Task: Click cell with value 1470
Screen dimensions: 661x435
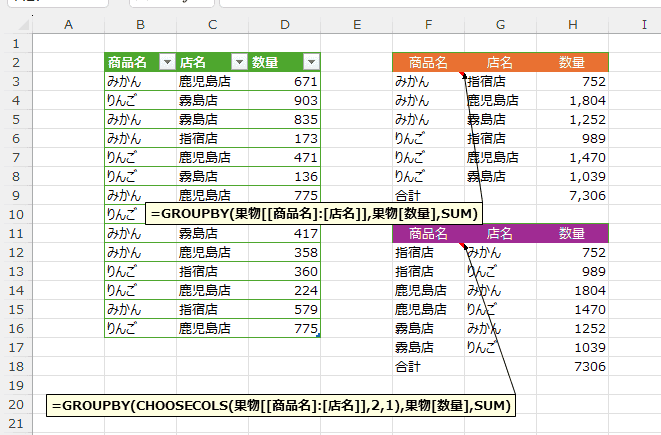Action: (x=572, y=309)
